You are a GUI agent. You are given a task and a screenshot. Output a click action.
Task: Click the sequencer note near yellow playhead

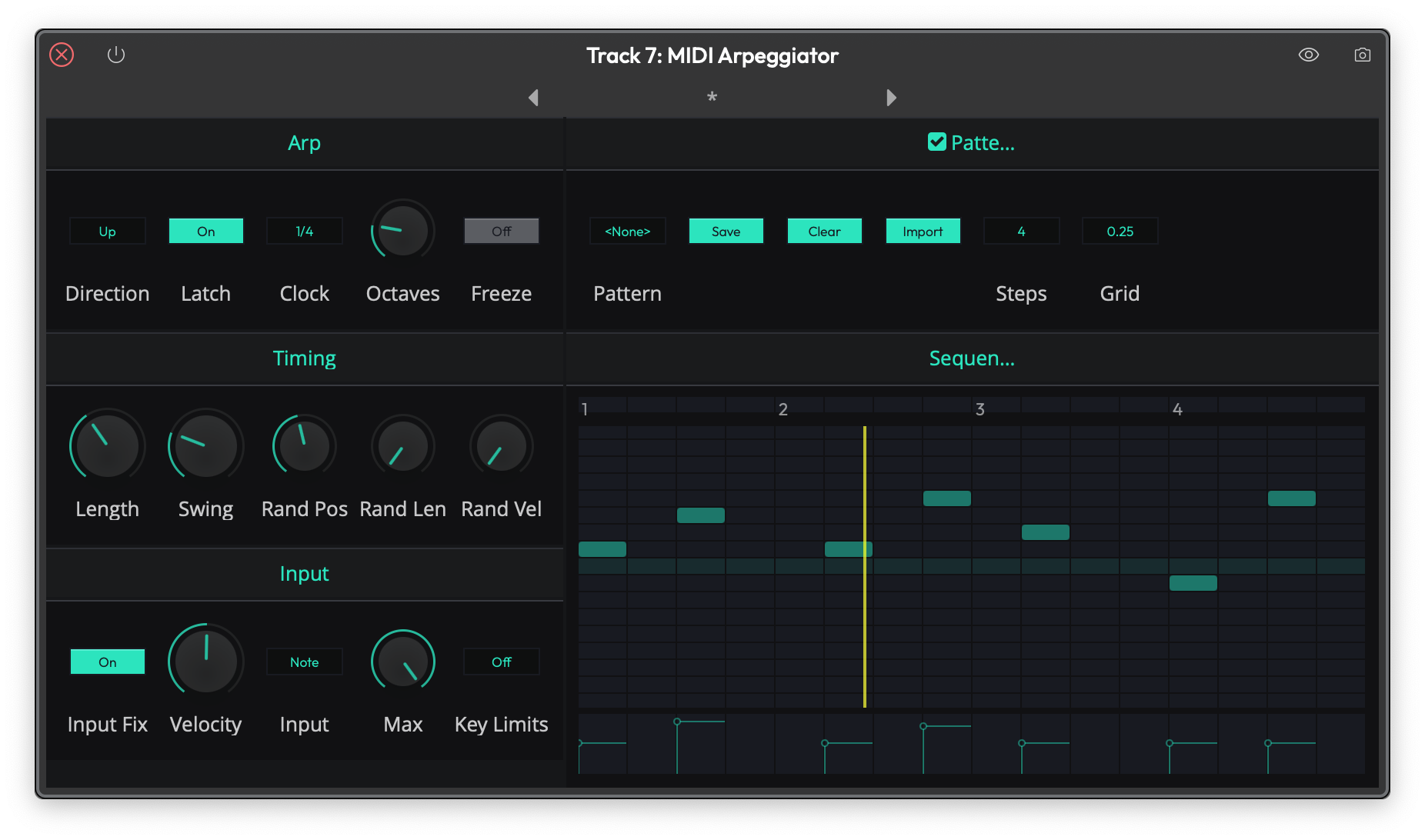pyautogui.click(x=849, y=549)
